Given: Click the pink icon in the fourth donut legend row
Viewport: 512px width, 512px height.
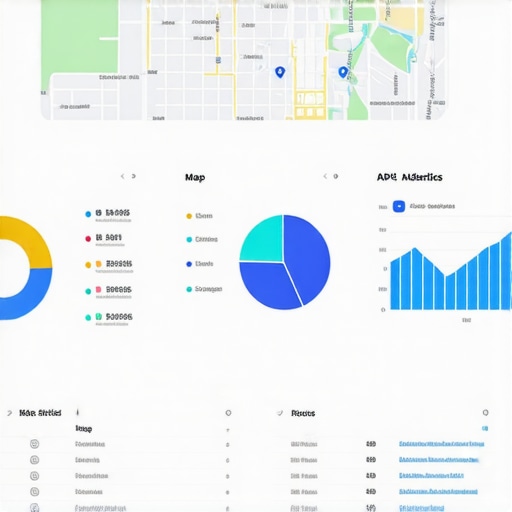Looking at the screenshot, I should (x=98, y=289).
